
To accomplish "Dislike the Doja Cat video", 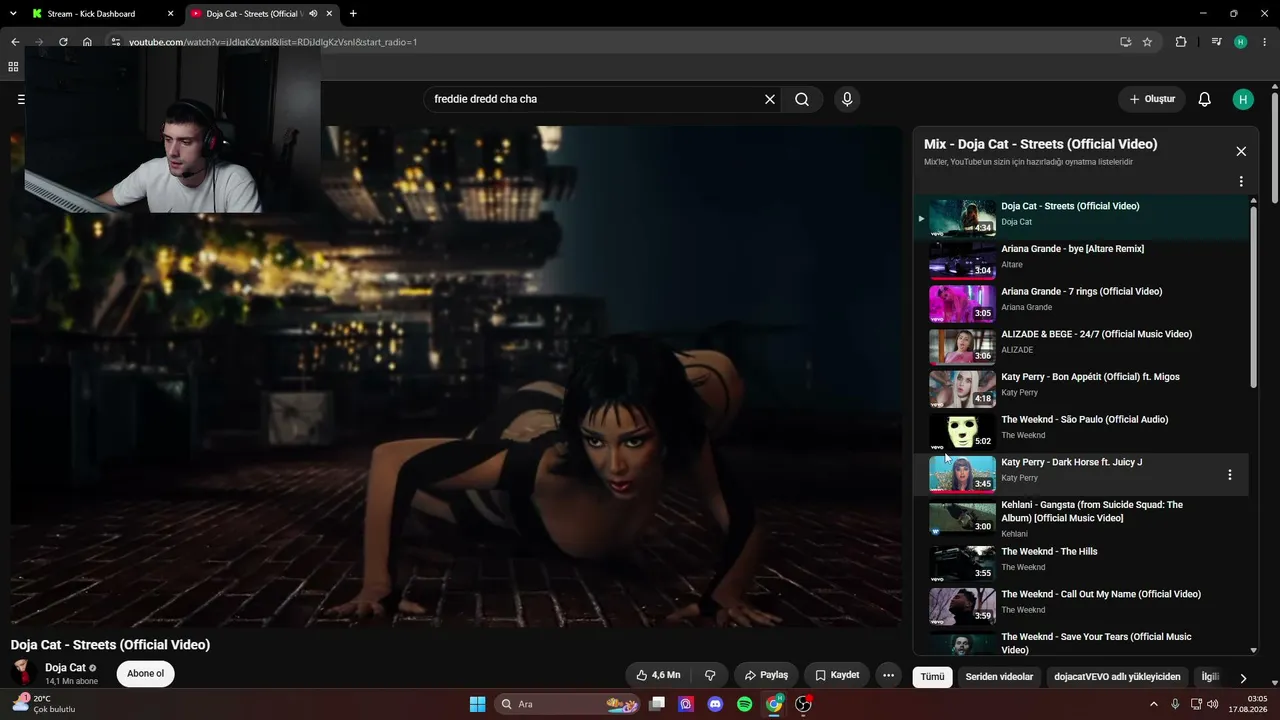I will pyautogui.click(x=710, y=675).
